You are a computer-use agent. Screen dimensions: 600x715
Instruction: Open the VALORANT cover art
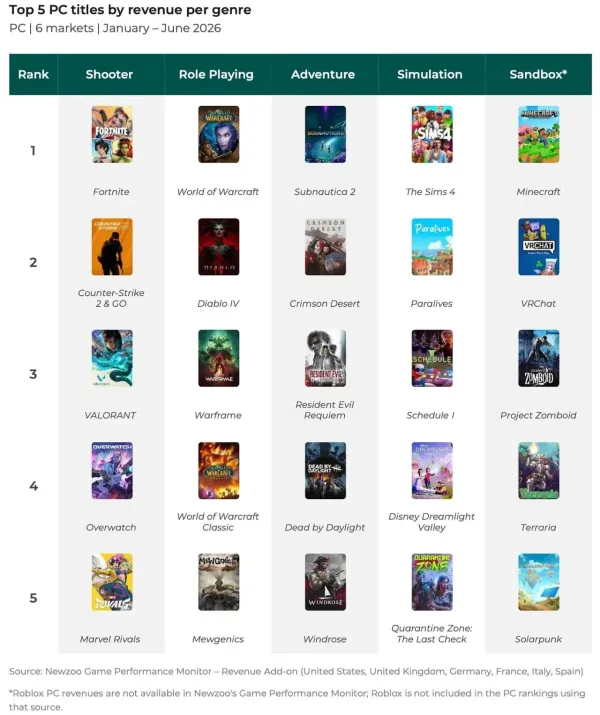tap(112, 358)
